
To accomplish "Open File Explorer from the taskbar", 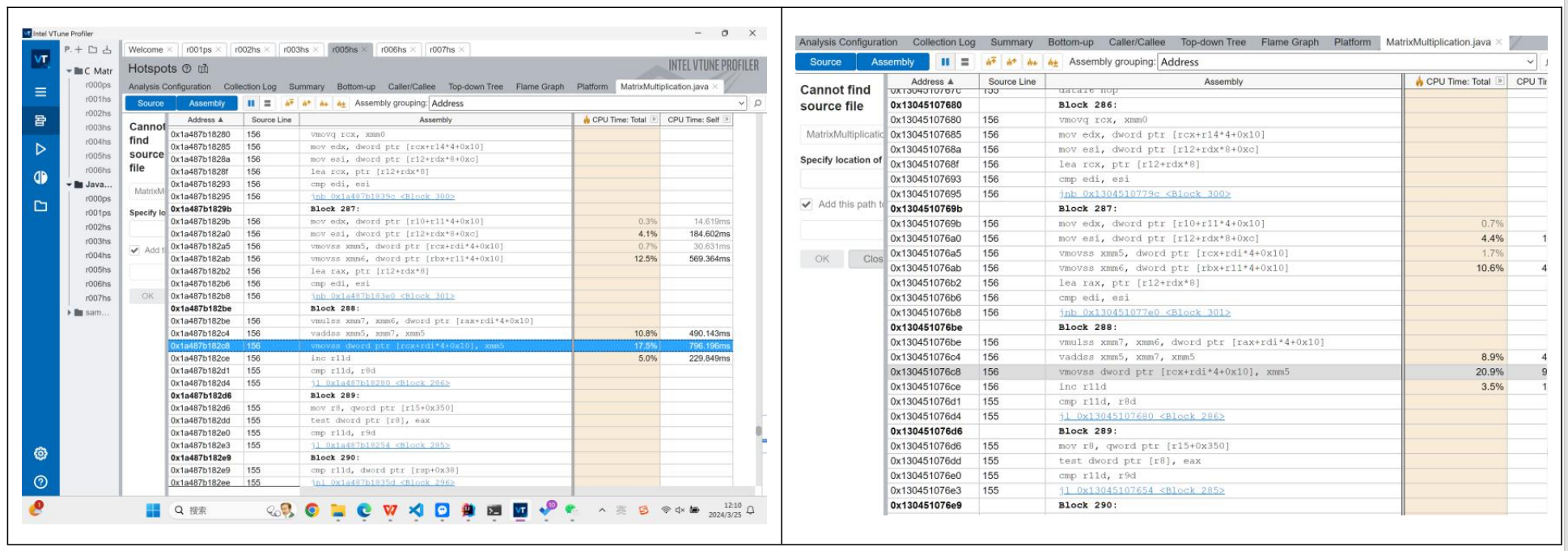I will tap(338, 510).
